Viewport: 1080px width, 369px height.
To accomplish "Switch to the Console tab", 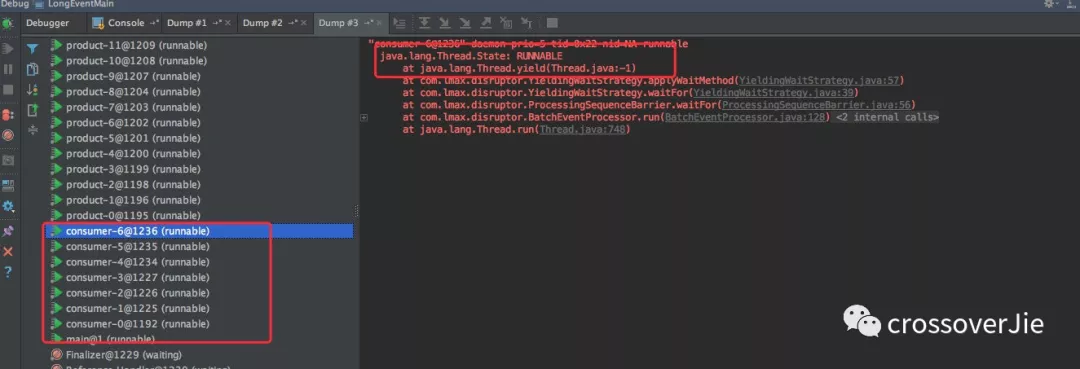I will pyautogui.click(x=125, y=23).
